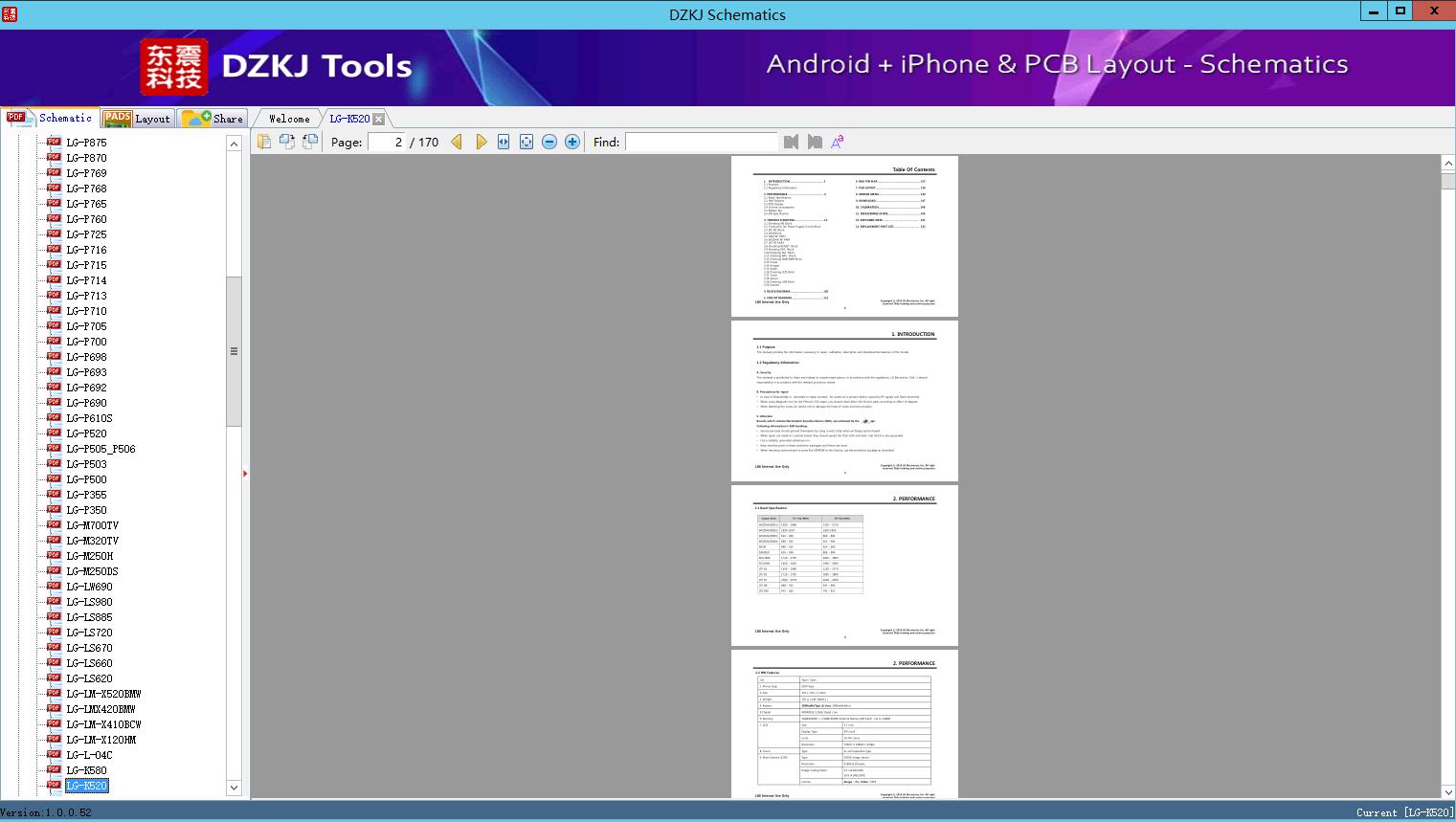Image resolution: width=1456 pixels, height=822 pixels.
Task: Select LG-P610S tree item
Action: [x=89, y=418]
